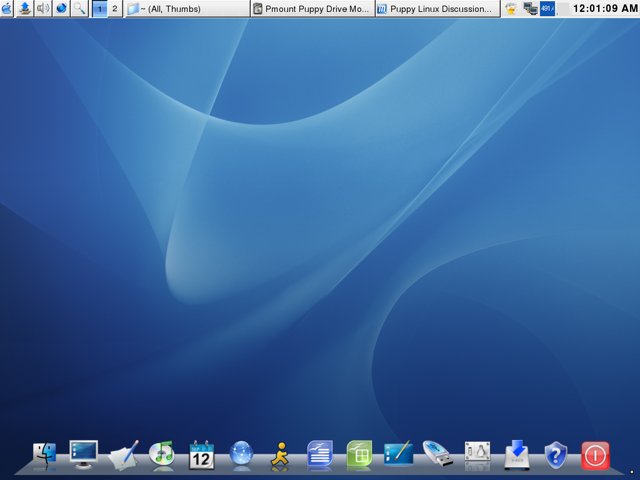This screenshot has width=640, height=480.
Task: Open the calendar dock icon showing 12
Action: pyautogui.click(x=202, y=455)
